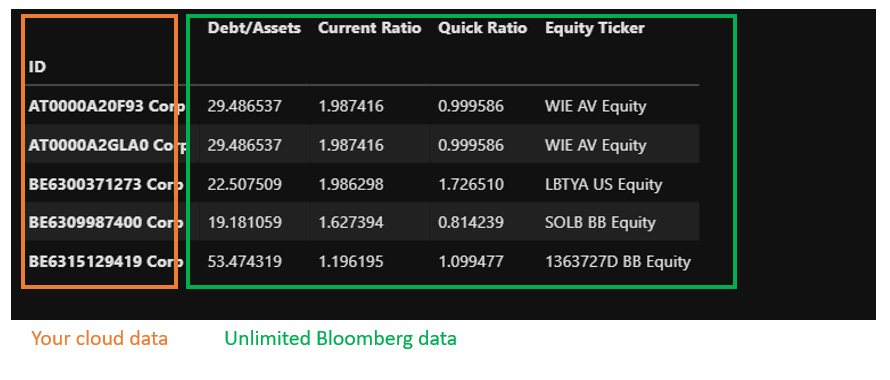Screen dimensions: 890x380
Task: Click the Debt/Assets value 53.474319
Action: [x=245, y=262]
